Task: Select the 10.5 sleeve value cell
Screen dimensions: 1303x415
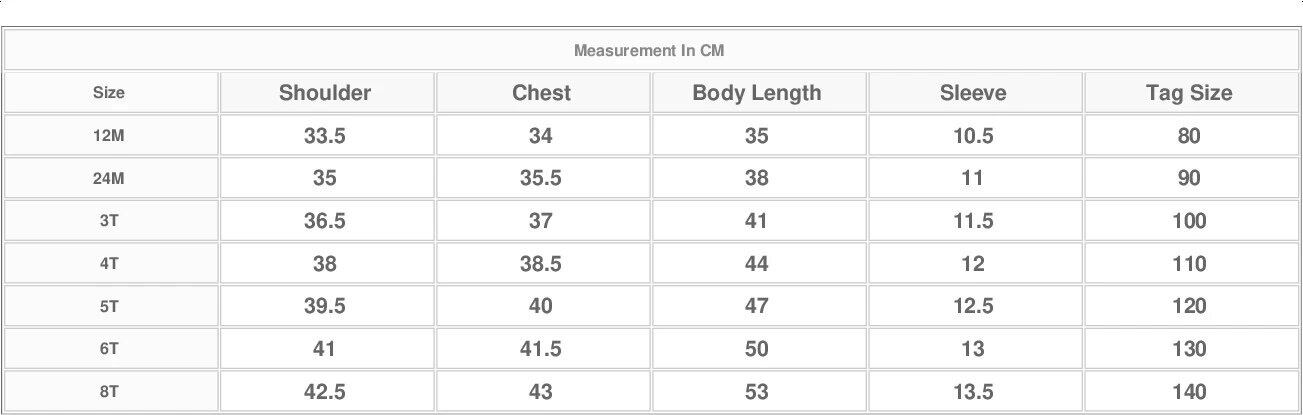Action: tap(973, 136)
